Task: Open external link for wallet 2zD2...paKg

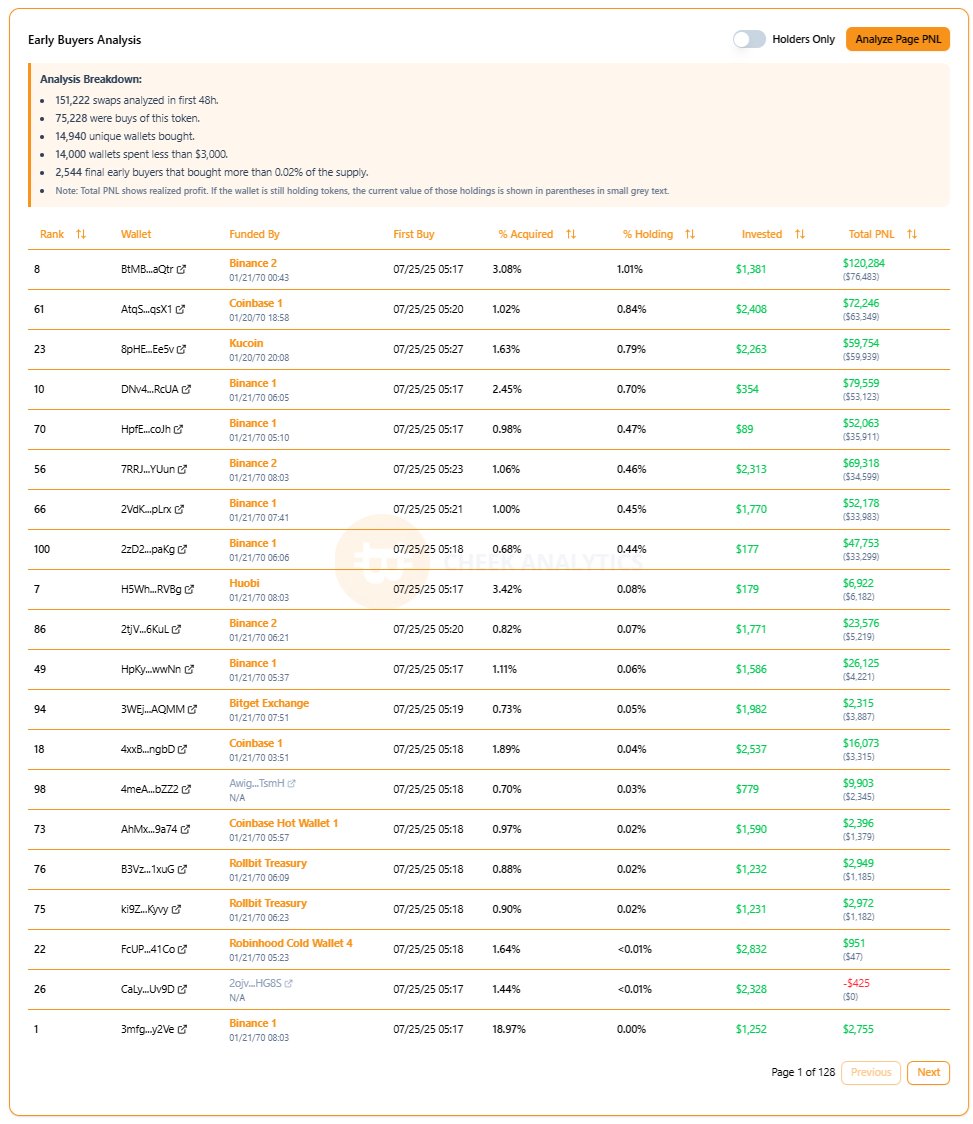Action: click(x=182, y=550)
